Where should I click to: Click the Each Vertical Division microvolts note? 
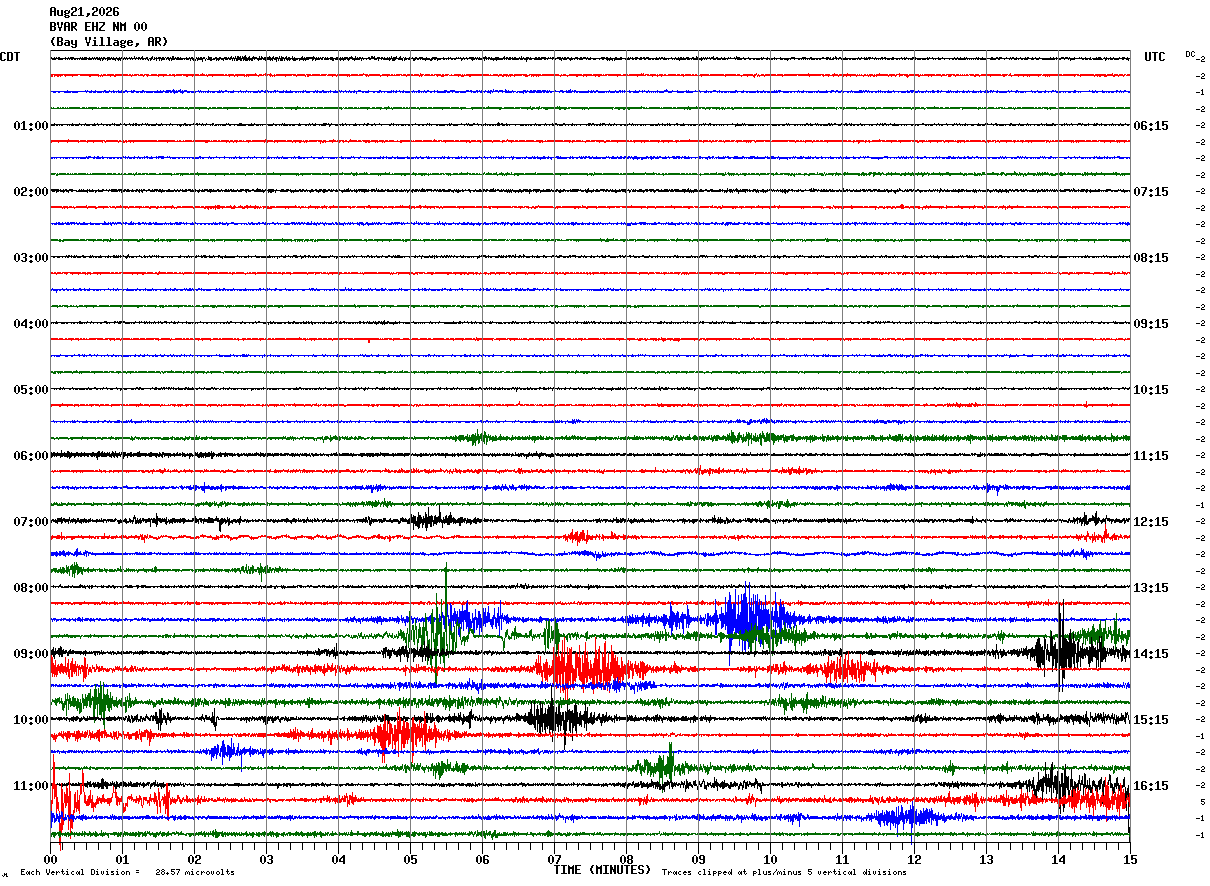[127, 873]
